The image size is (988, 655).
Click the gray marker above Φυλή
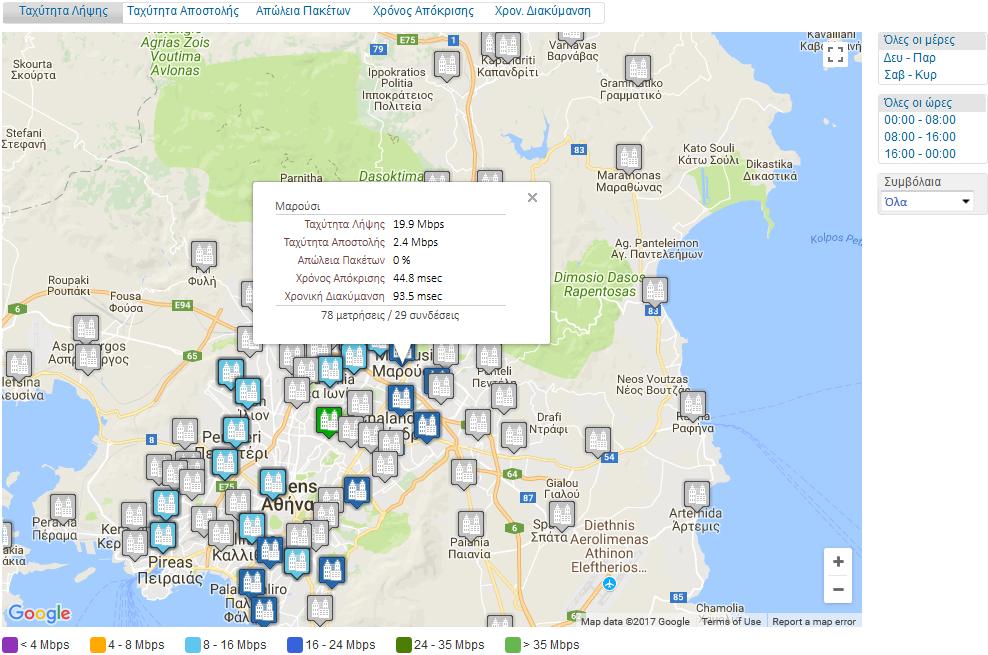pyautogui.click(x=204, y=255)
